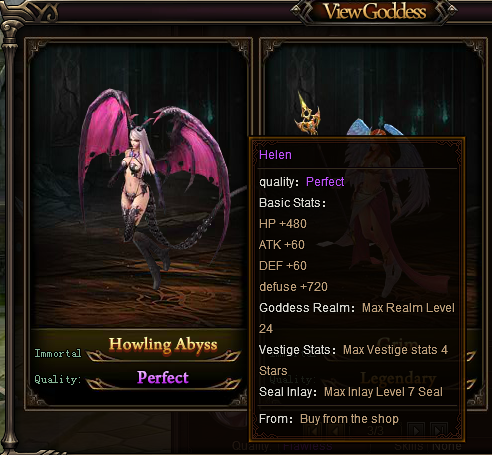Click the Howling Abyss name banner
The width and height of the screenshot is (492, 455).
pyautogui.click(x=163, y=345)
